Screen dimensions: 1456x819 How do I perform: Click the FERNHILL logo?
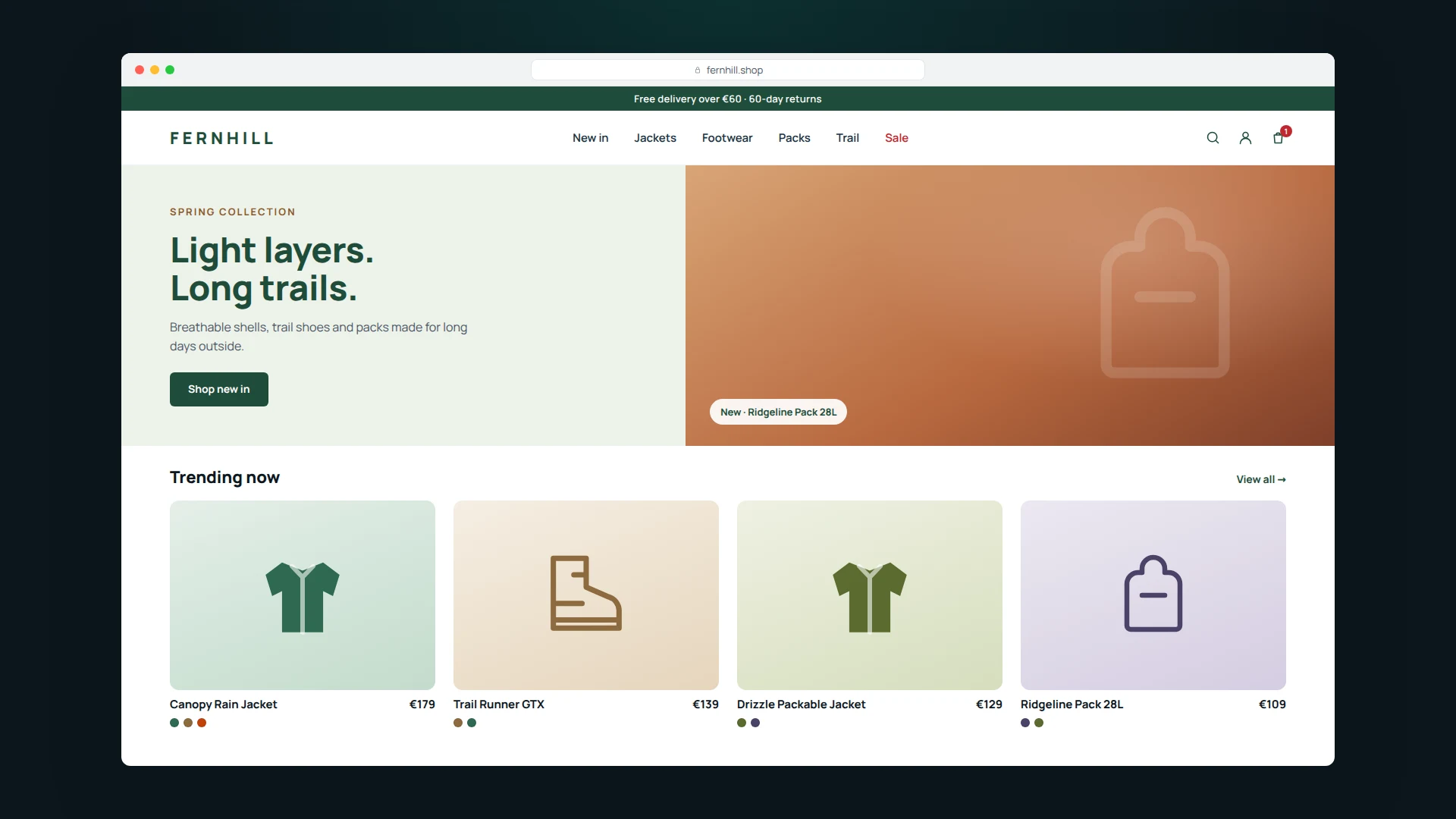tap(221, 138)
